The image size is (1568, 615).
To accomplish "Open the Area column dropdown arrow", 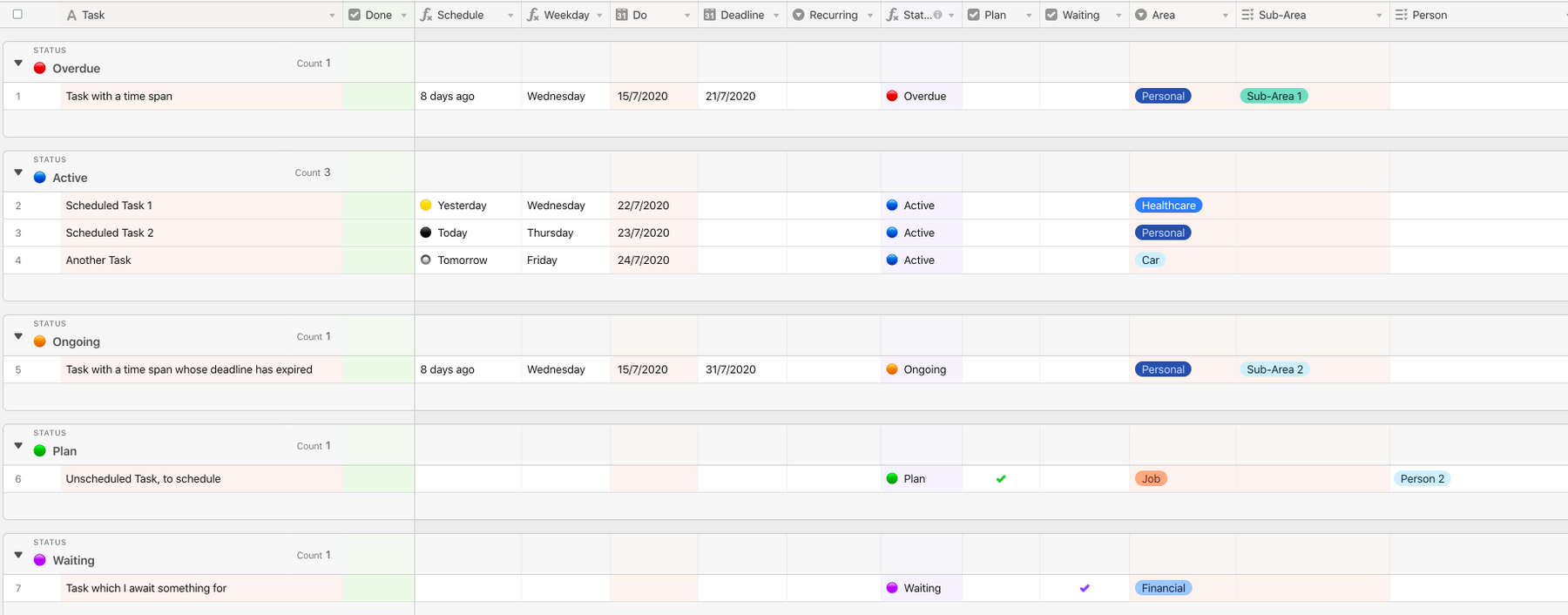I will click(x=1225, y=16).
